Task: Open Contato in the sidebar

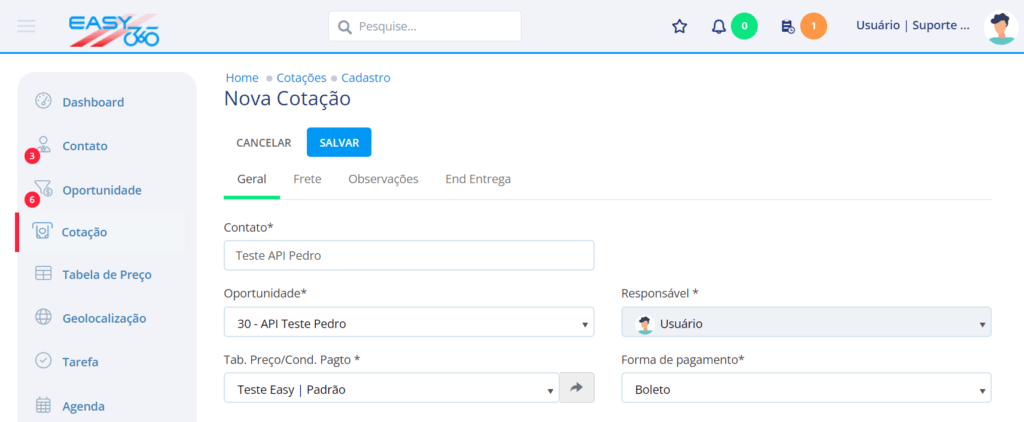Action: pos(85,146)
